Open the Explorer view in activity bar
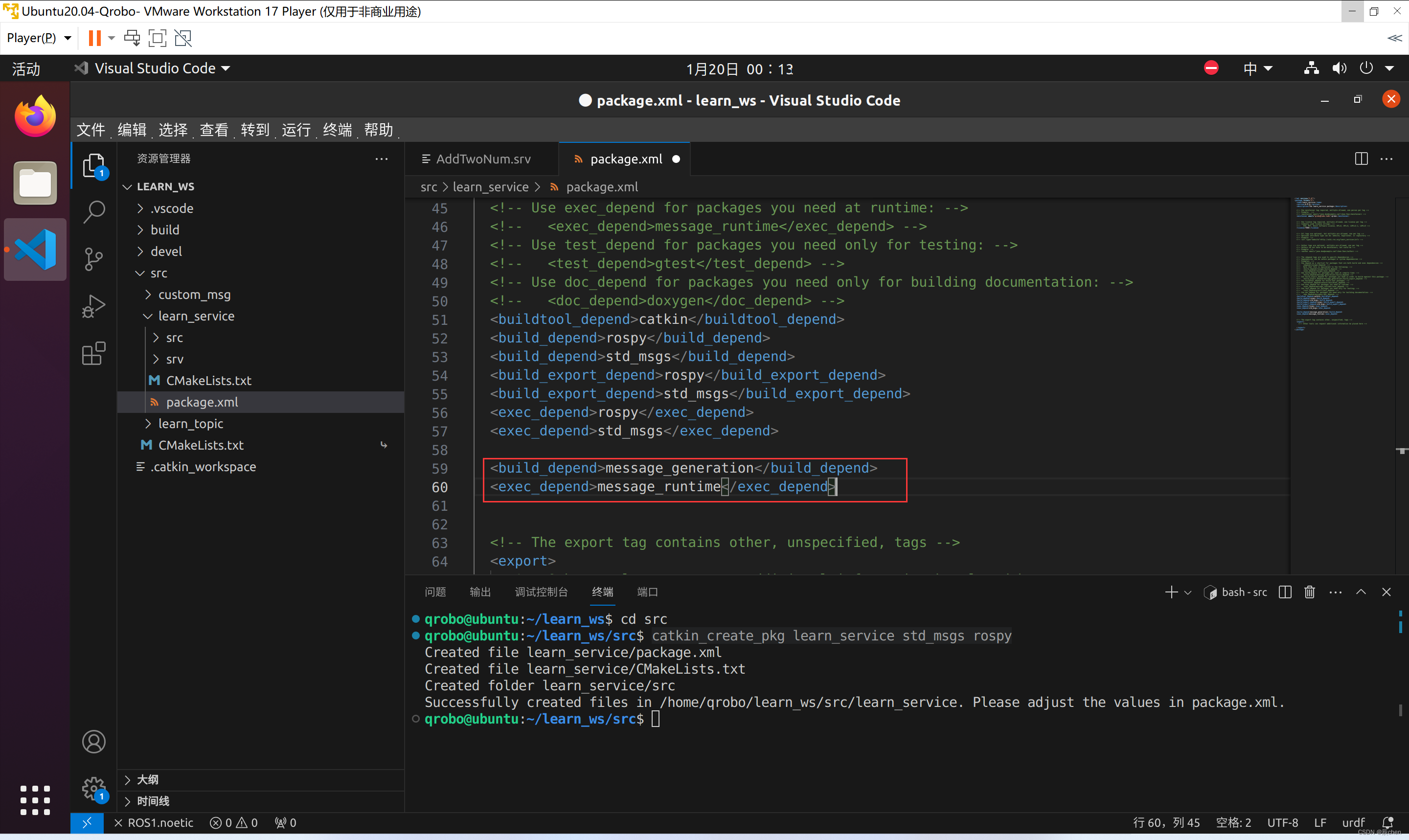The image size is (1409, 840). point(94,165)
